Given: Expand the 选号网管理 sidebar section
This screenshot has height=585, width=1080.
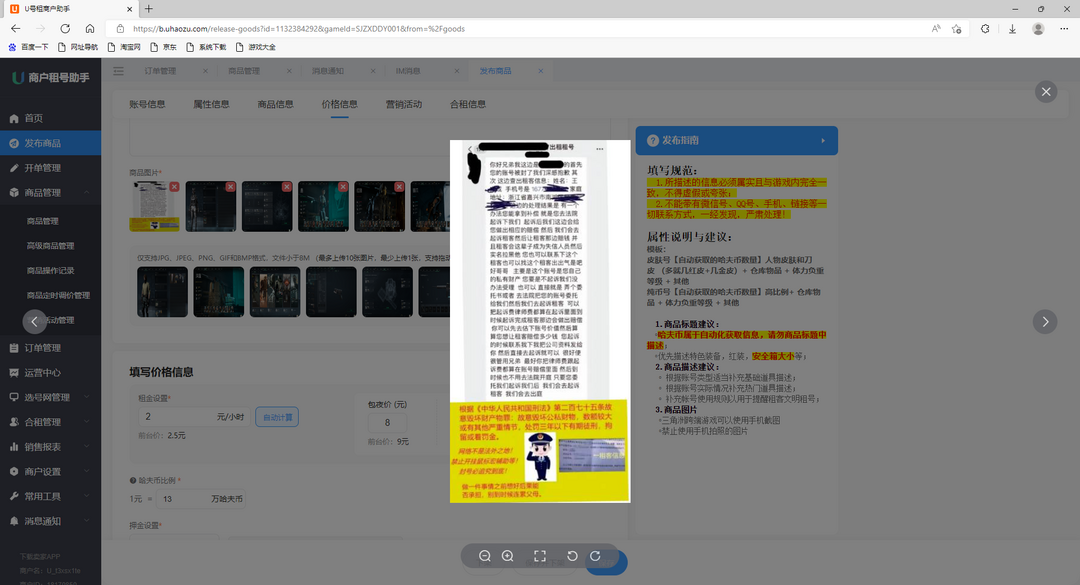Looking at the screenshot, I should tap(50, 397).
